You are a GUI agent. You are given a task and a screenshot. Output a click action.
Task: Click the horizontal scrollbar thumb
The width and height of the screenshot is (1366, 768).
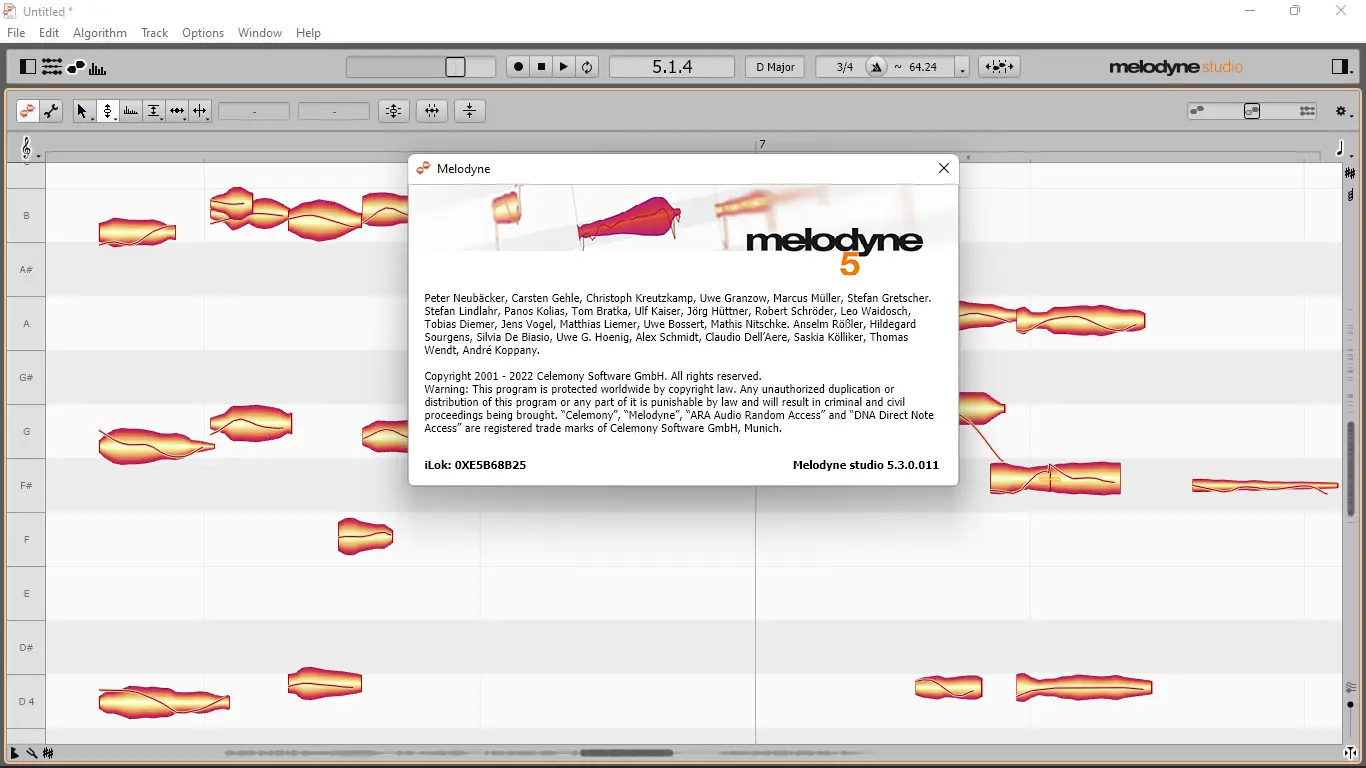pyautogui.click(x=627, y=753)
